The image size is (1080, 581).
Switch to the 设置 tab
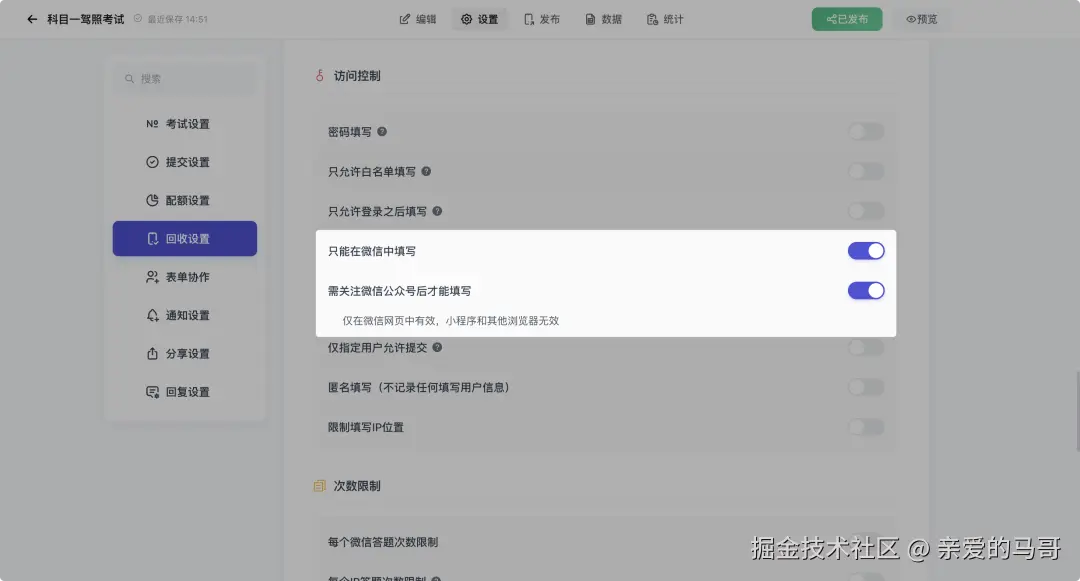tap(479, 19)
